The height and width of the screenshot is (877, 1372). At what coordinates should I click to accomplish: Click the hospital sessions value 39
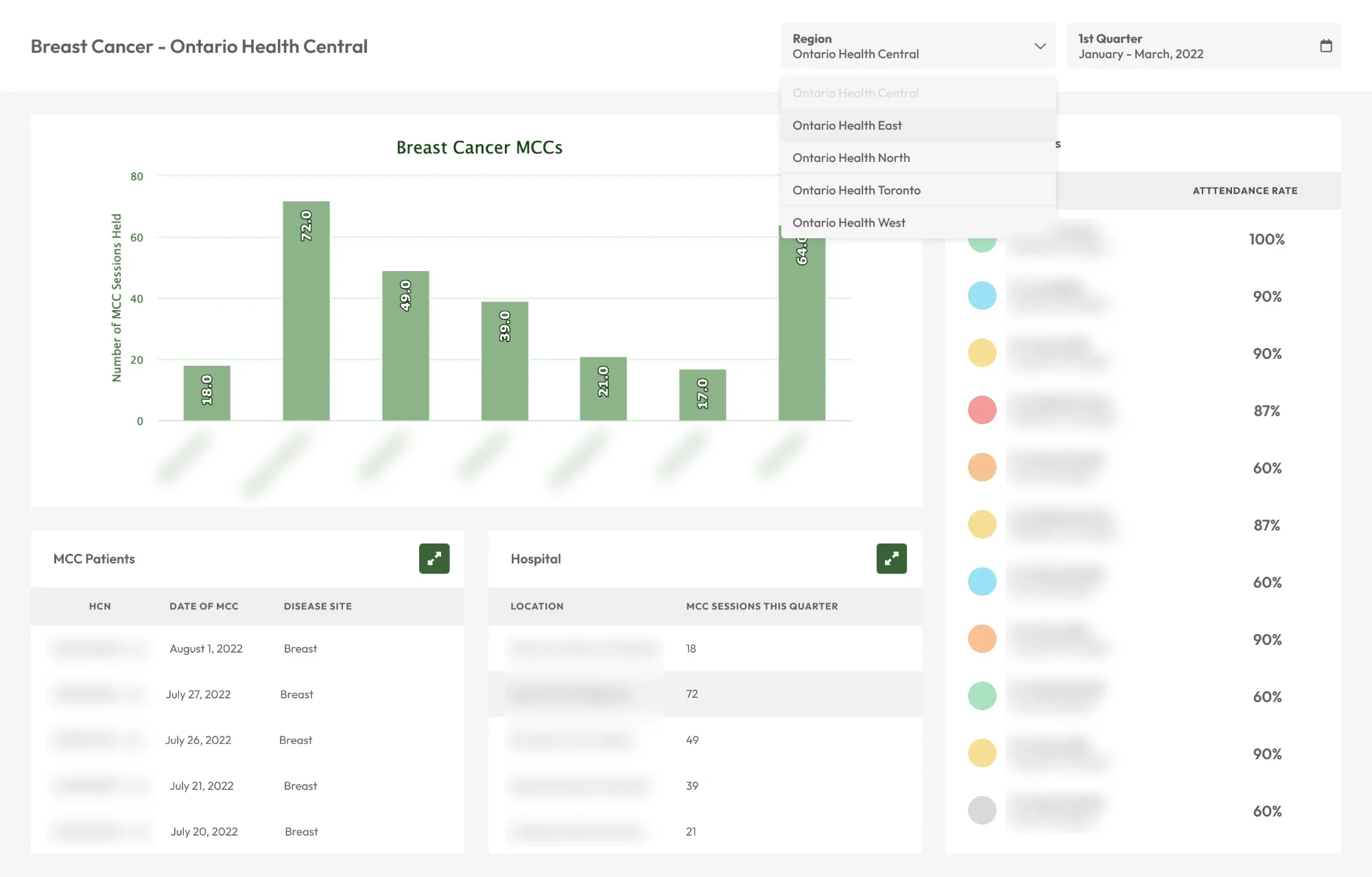point(692,786)
